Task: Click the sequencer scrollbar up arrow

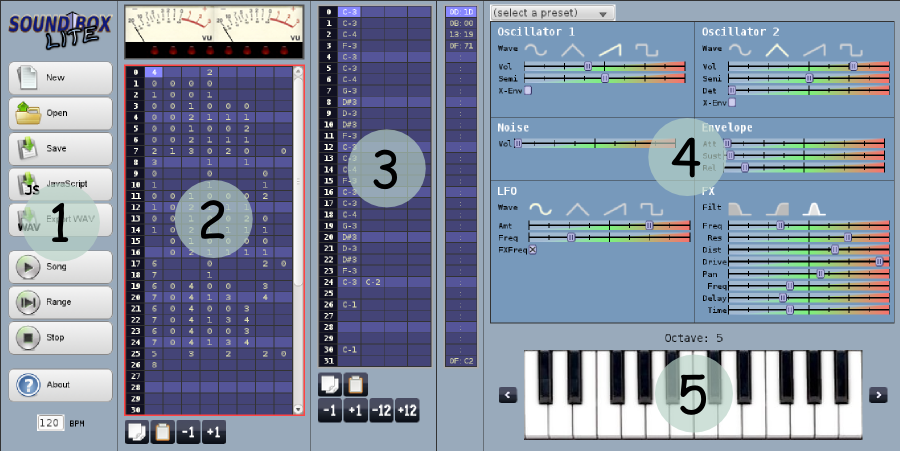Action: pos(298,72)
